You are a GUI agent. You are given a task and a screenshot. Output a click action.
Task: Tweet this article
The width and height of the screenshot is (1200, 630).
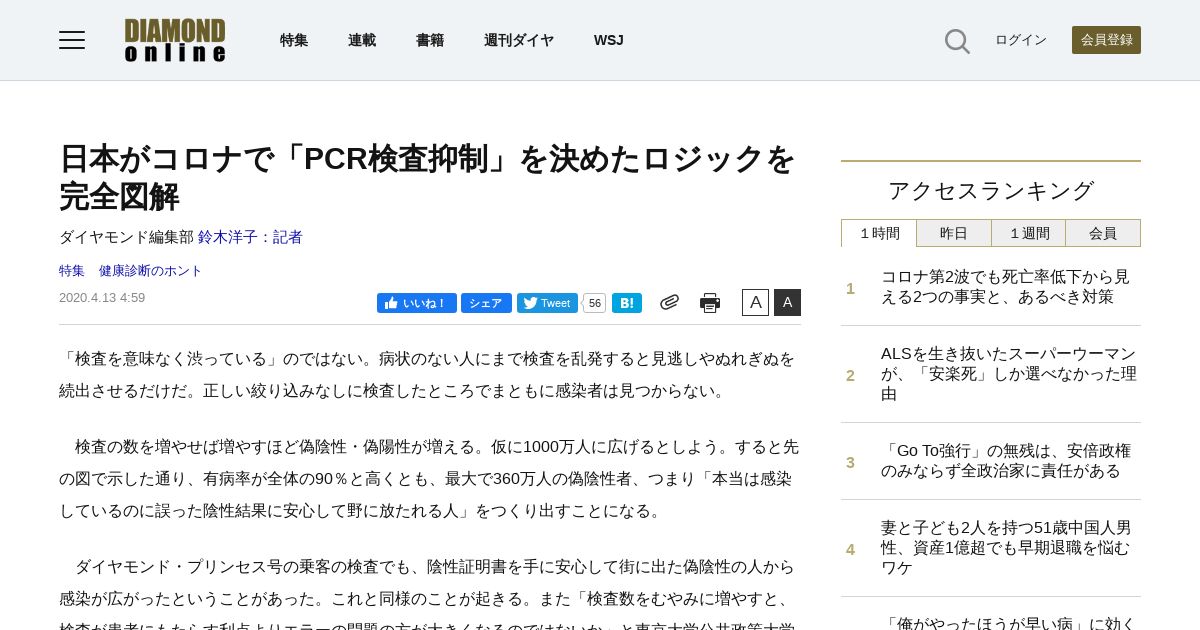(547, 303)
